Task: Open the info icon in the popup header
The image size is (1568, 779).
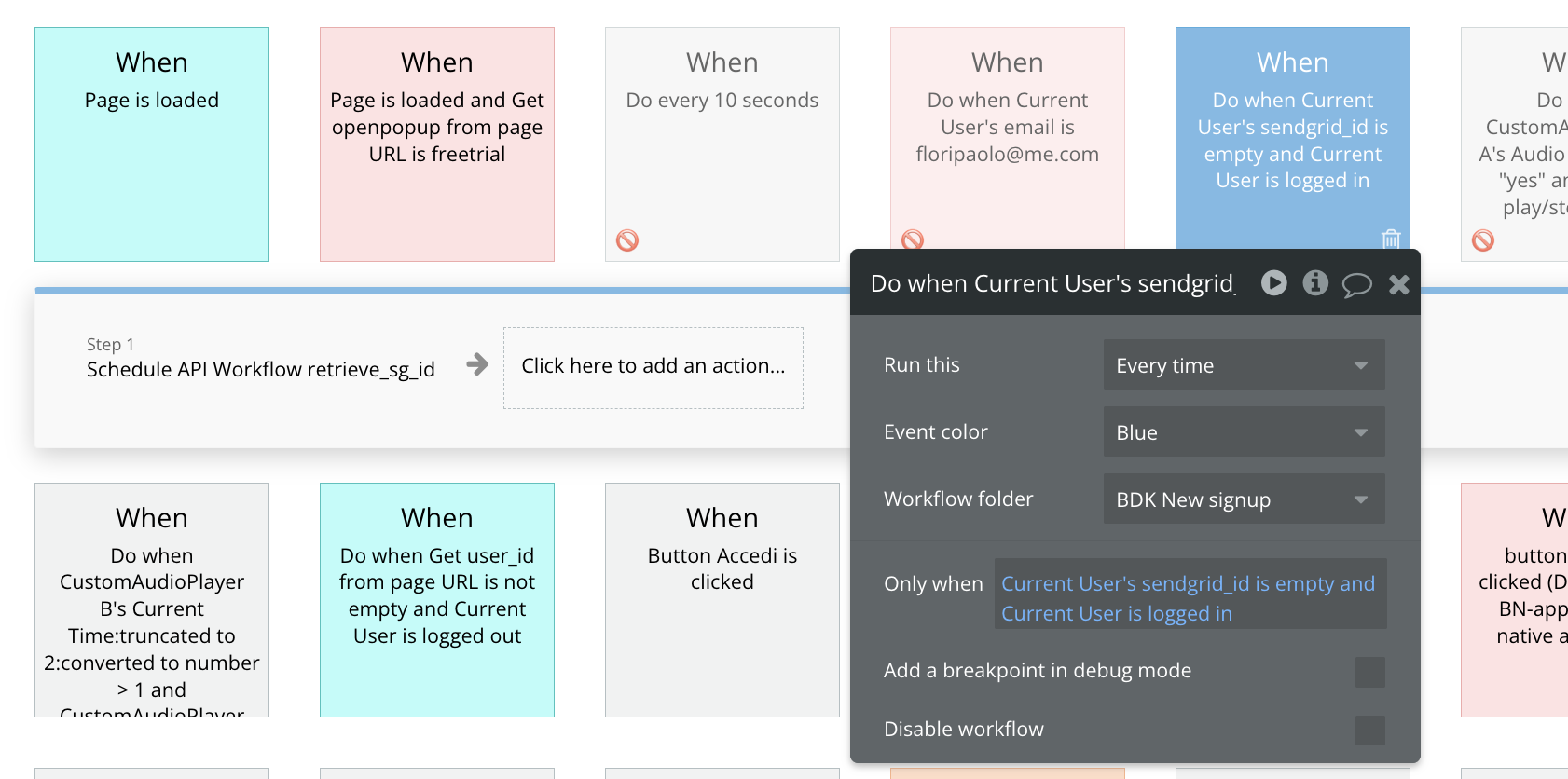Action: point(1315,282)
